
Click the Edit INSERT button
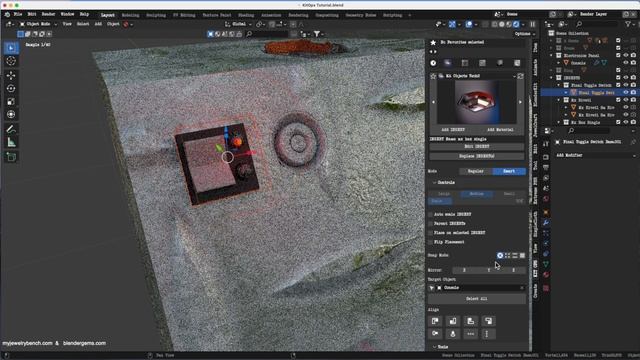tap(477, 147)
